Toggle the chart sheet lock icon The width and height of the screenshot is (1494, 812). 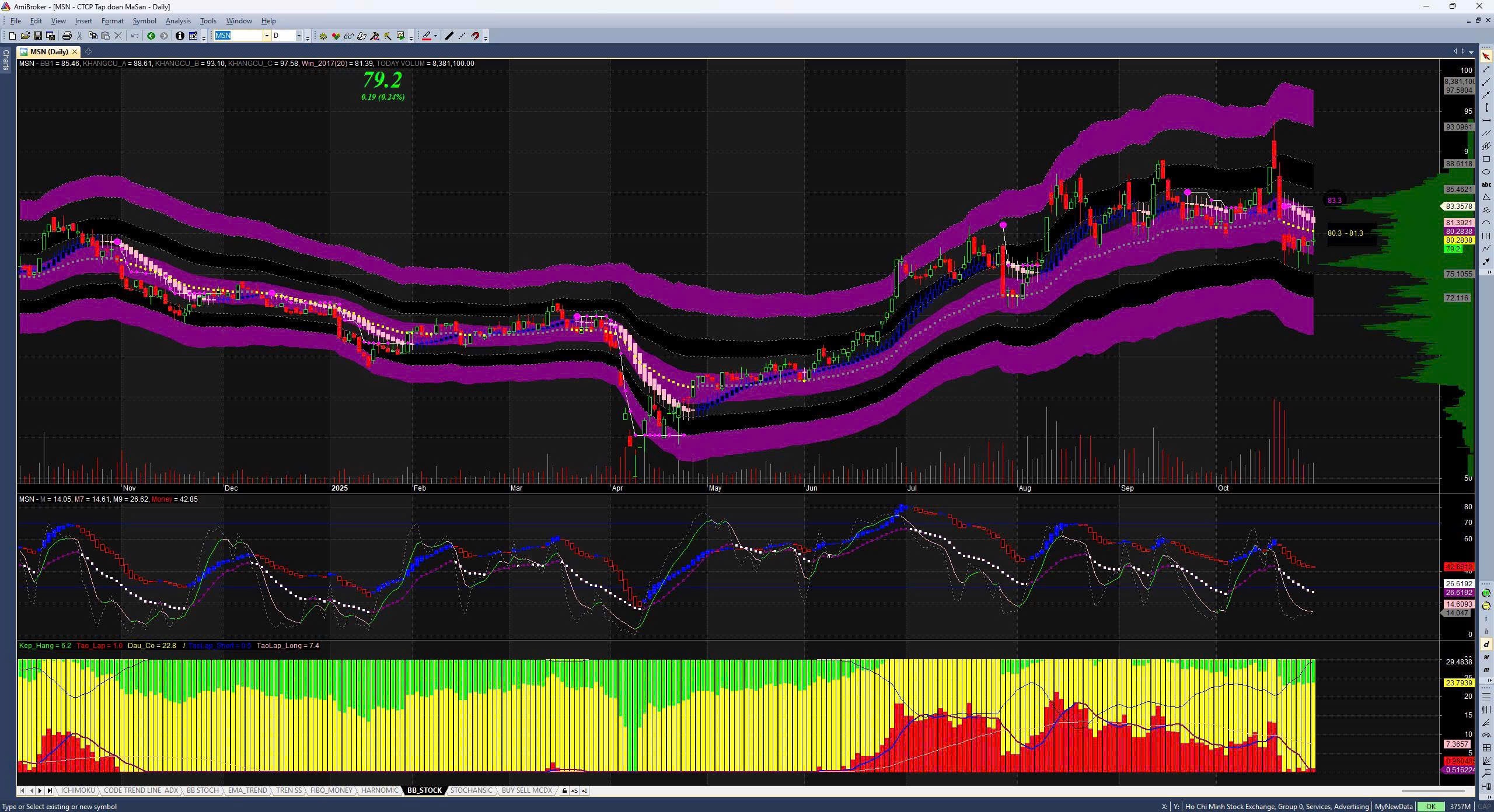click(x=564, y=790)
